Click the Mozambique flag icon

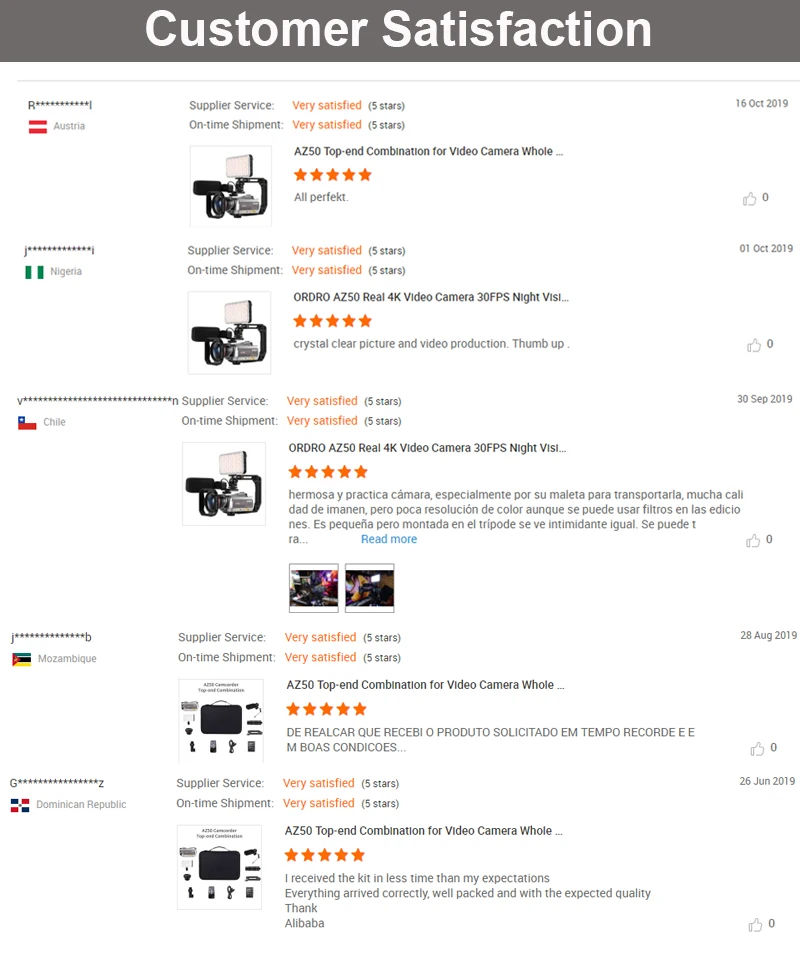pyautogui.click(x=22, y=660)
